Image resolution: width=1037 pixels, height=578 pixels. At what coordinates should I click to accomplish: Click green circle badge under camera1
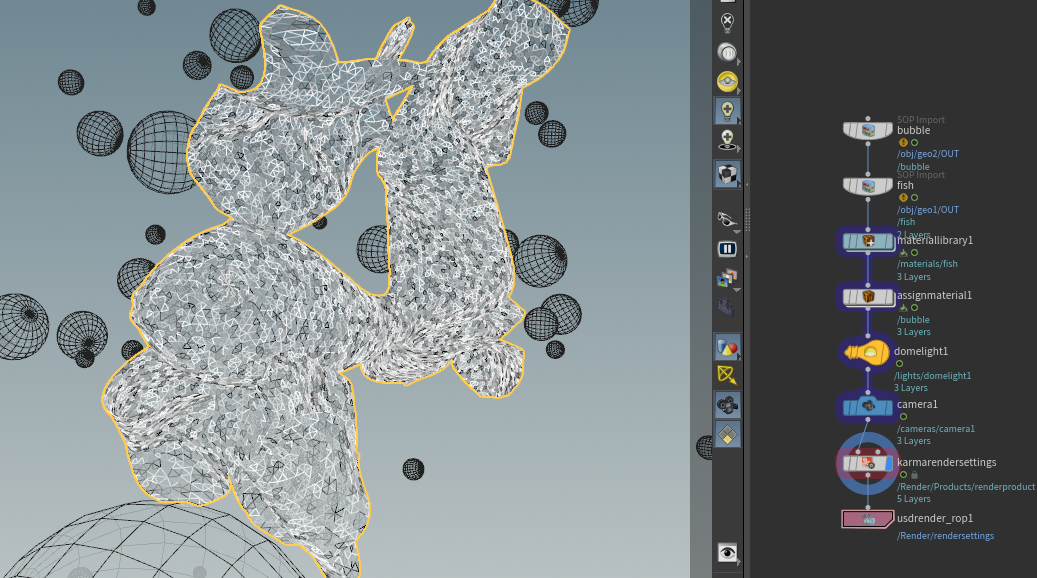click(x=903, y=417)
